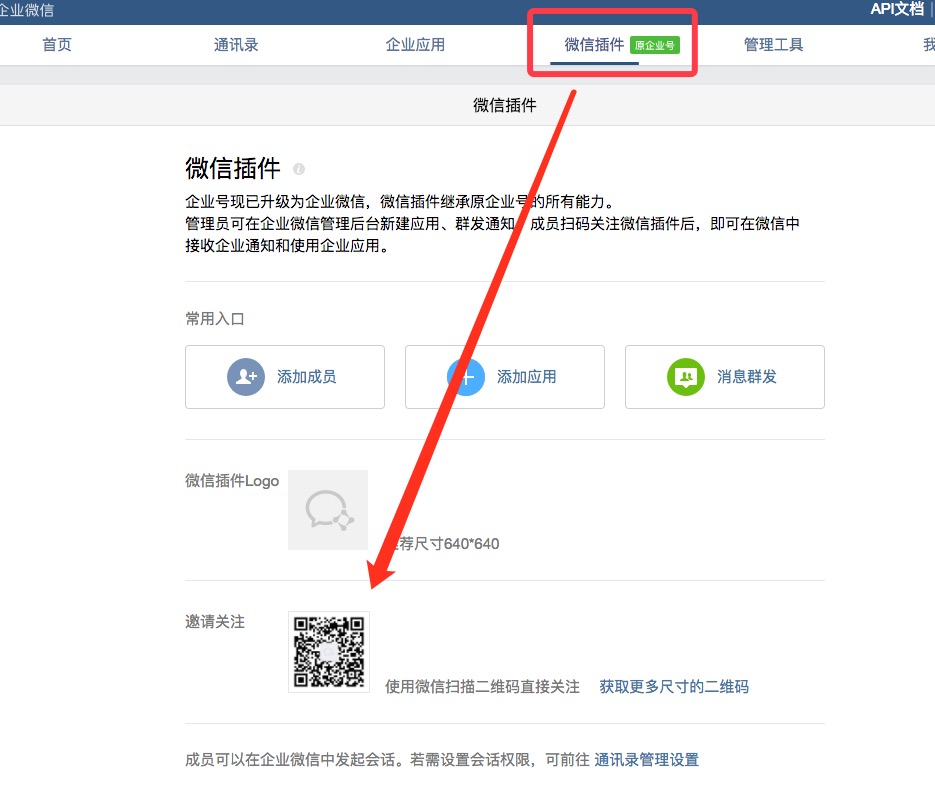The image size is (935, 789).
Task: Click the green 原企业号 badge
Action: click(655, 45)
